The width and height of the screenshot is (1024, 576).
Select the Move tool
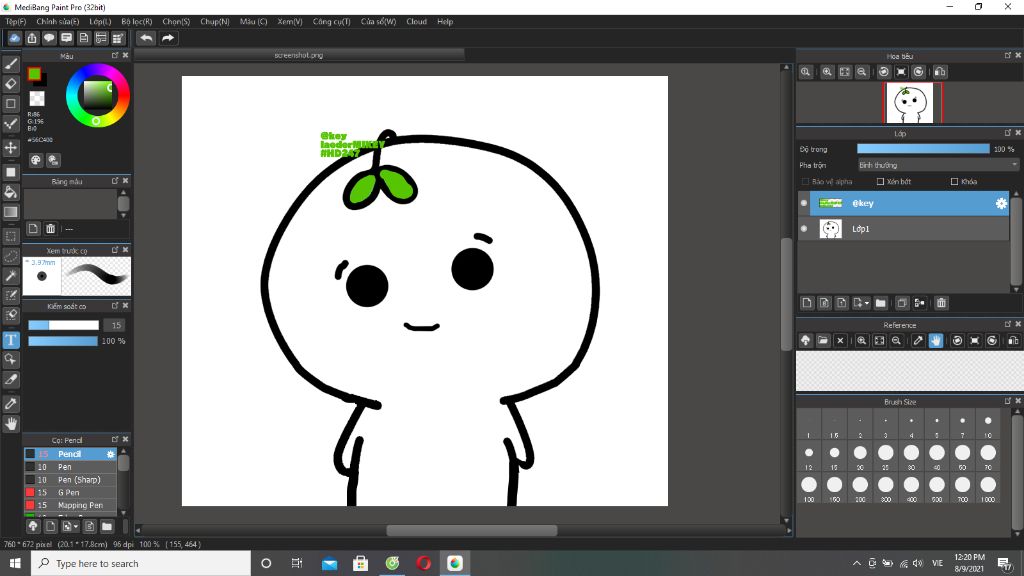11,148
